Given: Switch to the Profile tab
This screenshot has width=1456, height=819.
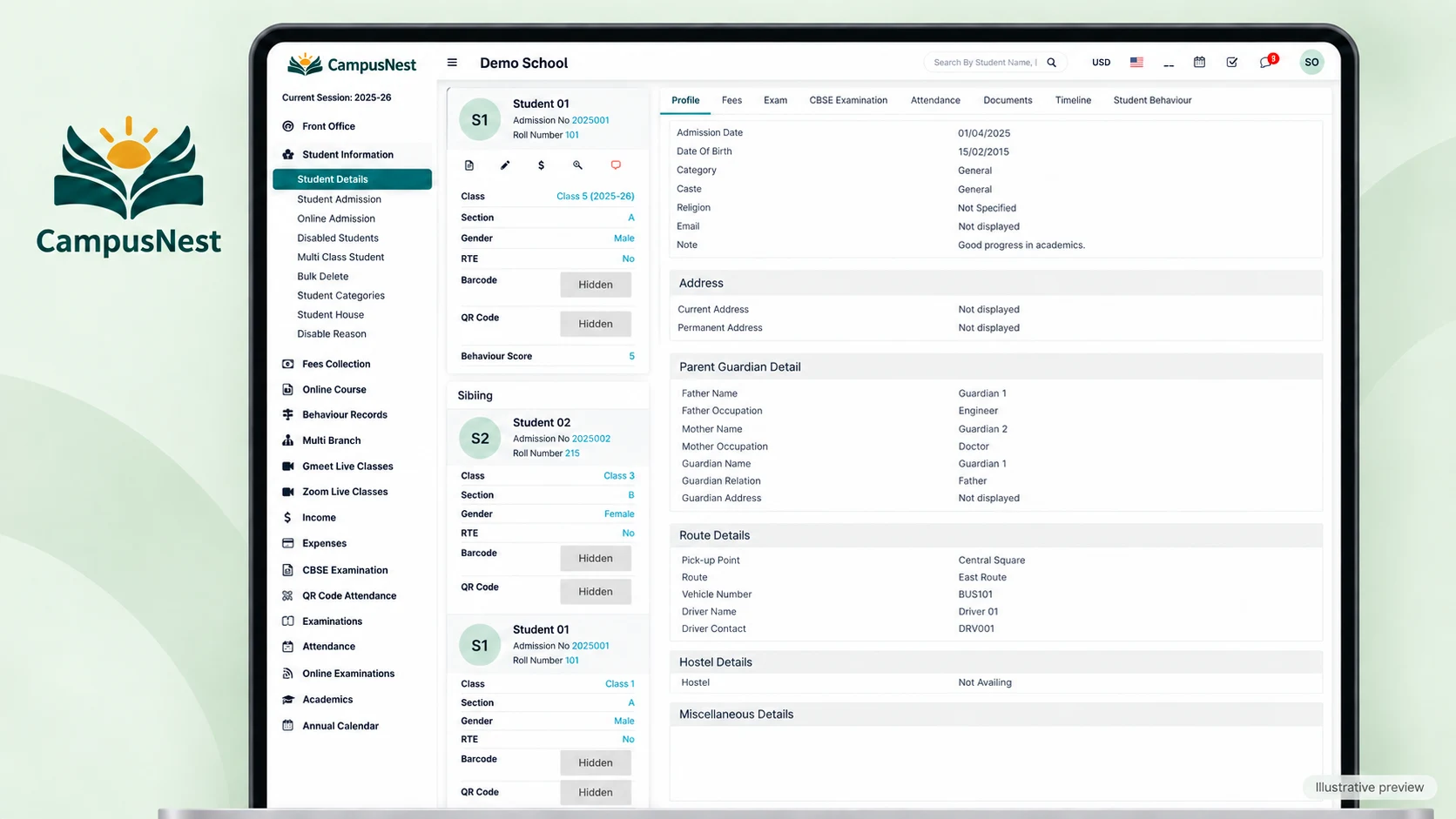Looking at the screenshot, I should point(685,100).
